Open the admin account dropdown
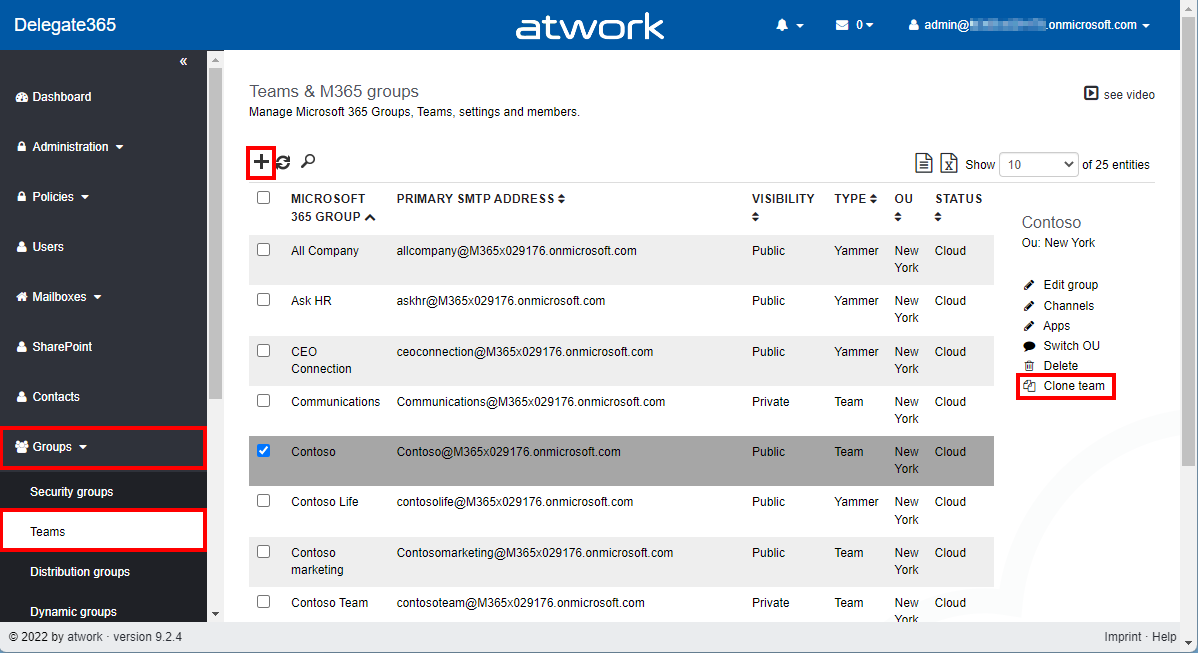1198x653 pixels. [1029, 25]
